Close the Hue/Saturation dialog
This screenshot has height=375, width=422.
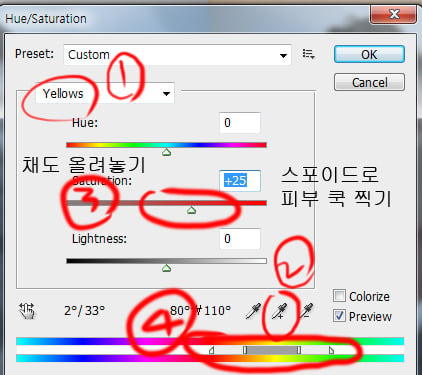394,14
